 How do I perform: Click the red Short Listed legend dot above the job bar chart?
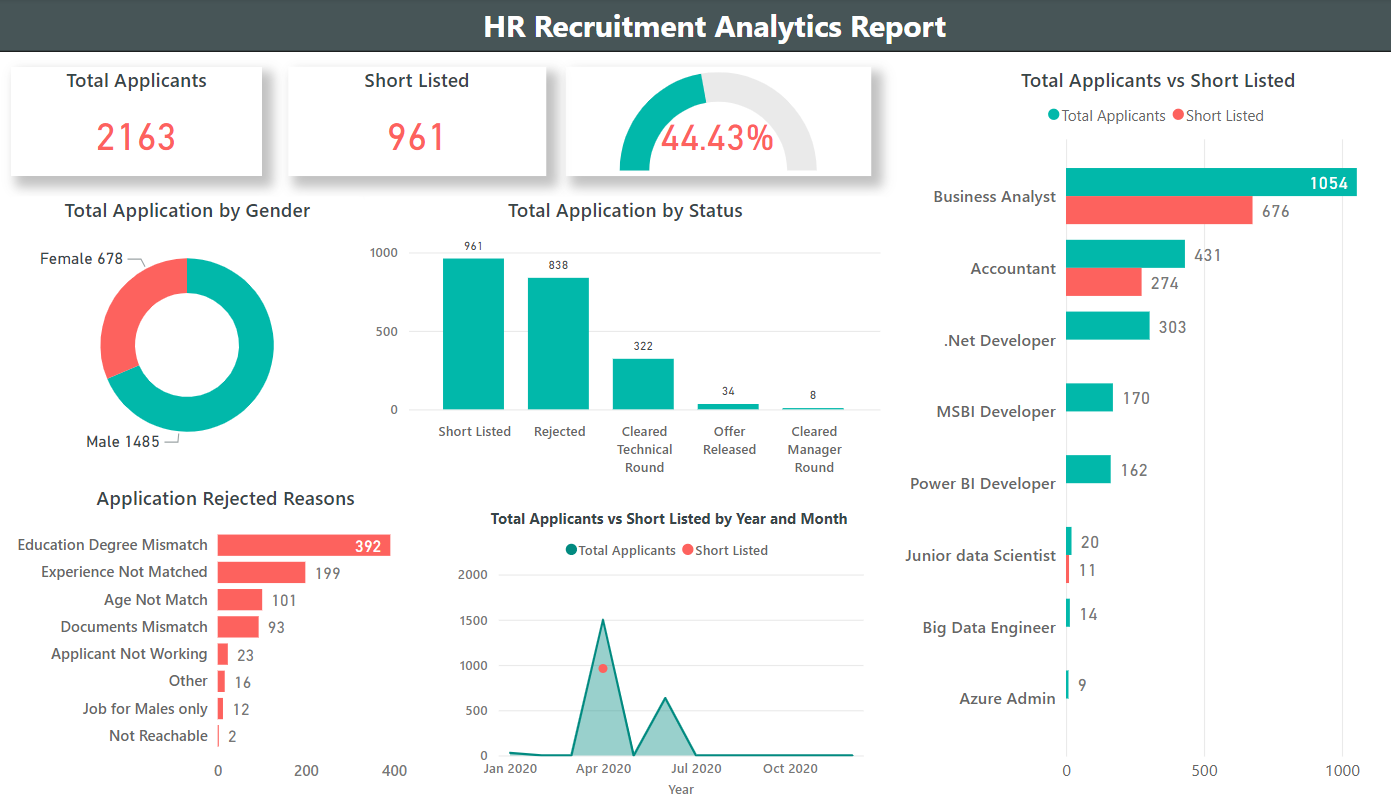point(1178,115)
